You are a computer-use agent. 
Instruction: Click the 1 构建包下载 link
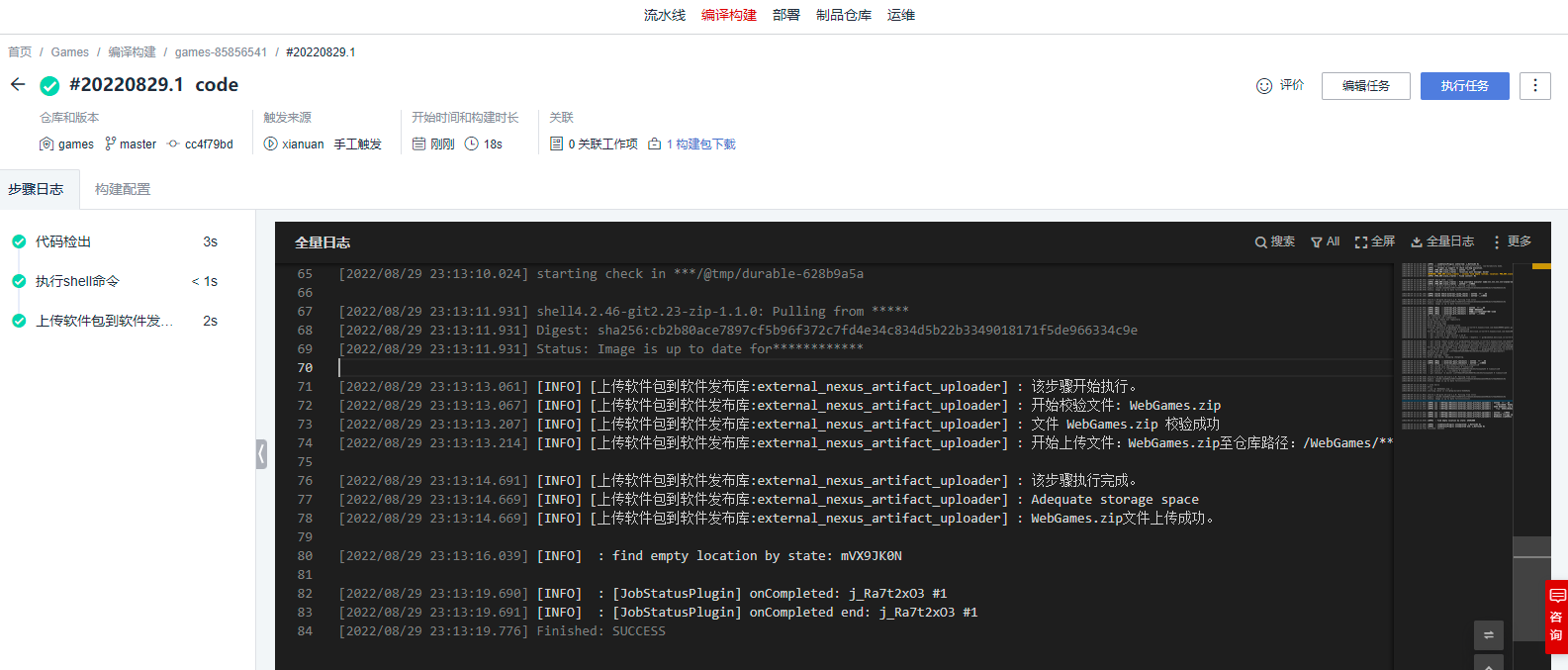pyautogui.click(x=700, y=144)
